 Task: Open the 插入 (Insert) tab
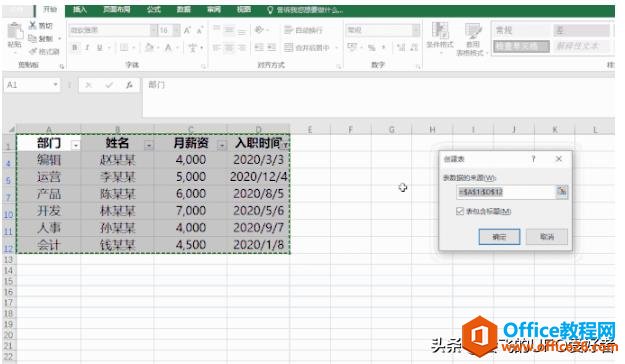click(x=80, y=9)
